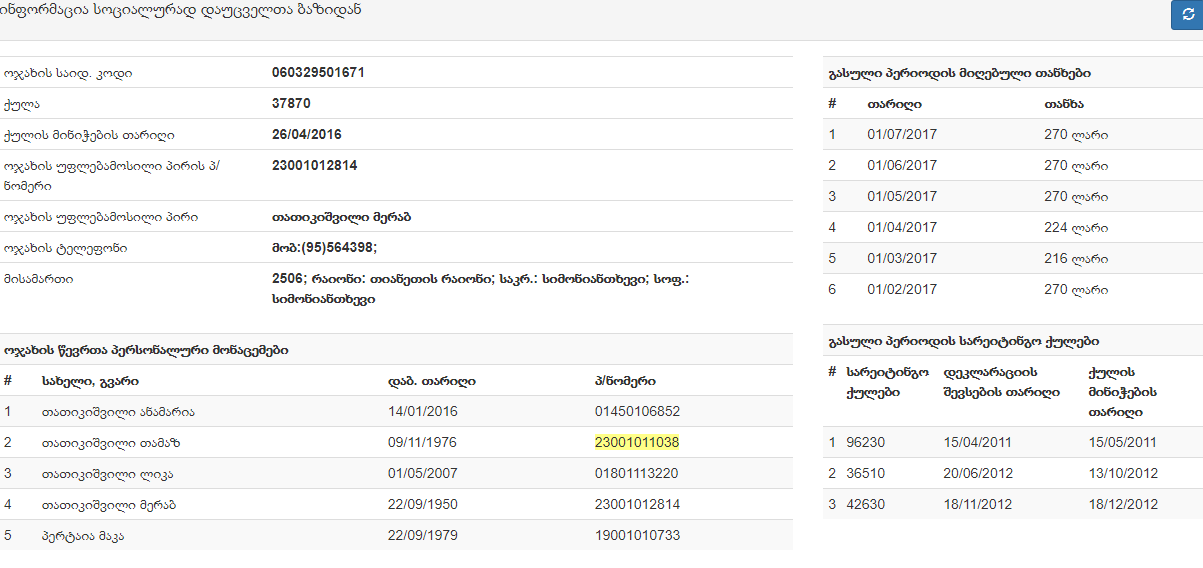Viewport: 1203px width, 568px height.
Task: Select the payment dated 01/07/2017
Action: pos(902,135)
